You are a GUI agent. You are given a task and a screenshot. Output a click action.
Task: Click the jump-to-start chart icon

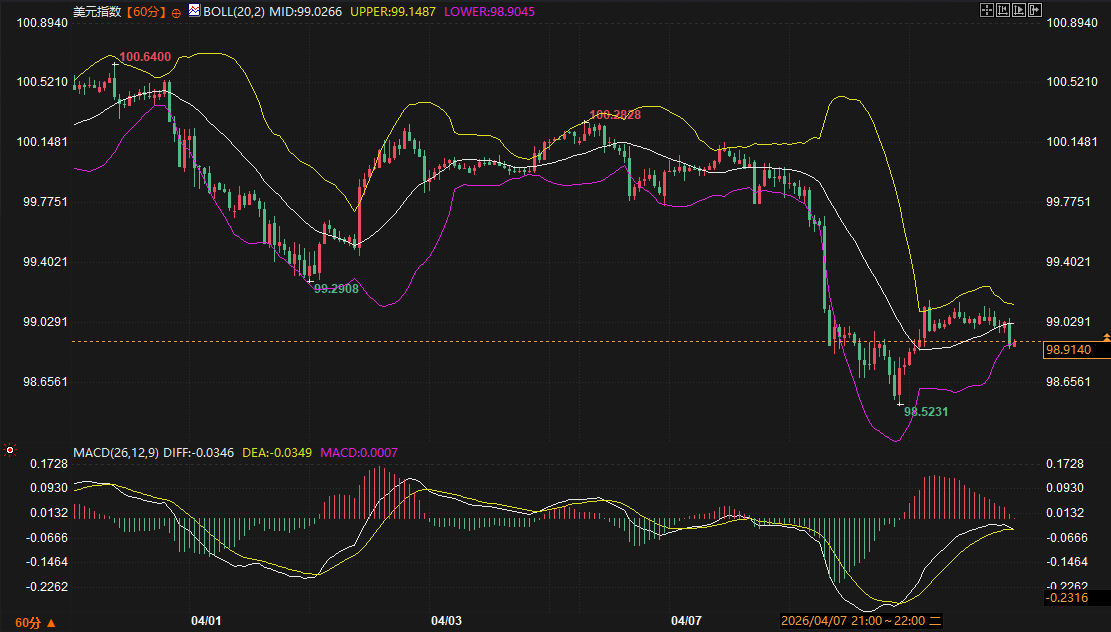(1003, 10)
